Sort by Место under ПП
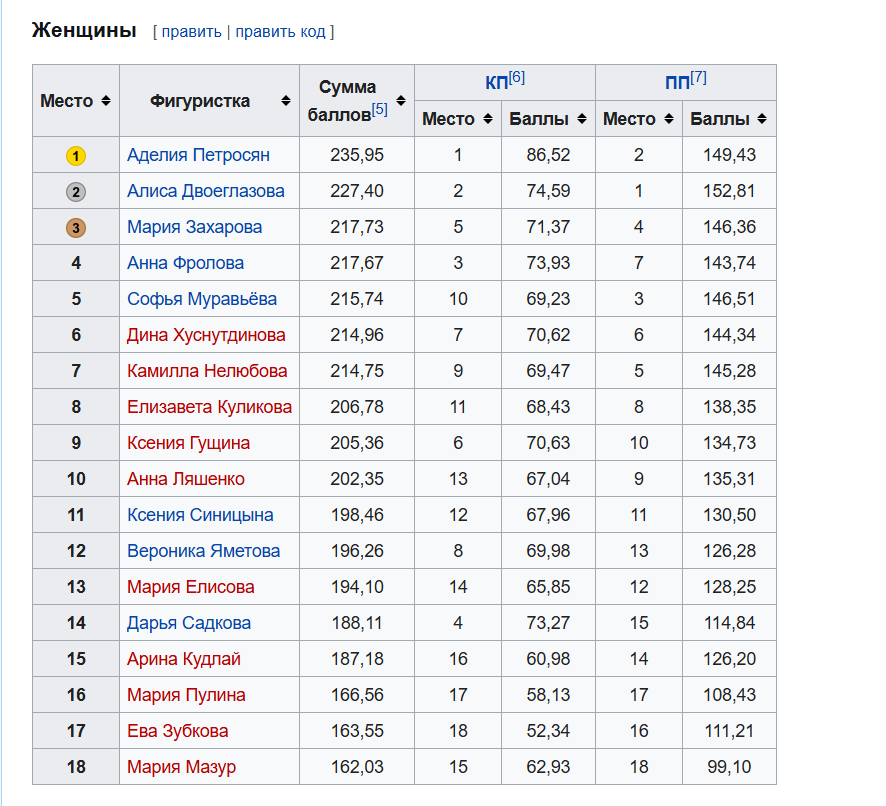Image resolution: width=886 pixels, height=806 pixels. tap(669, 119)
